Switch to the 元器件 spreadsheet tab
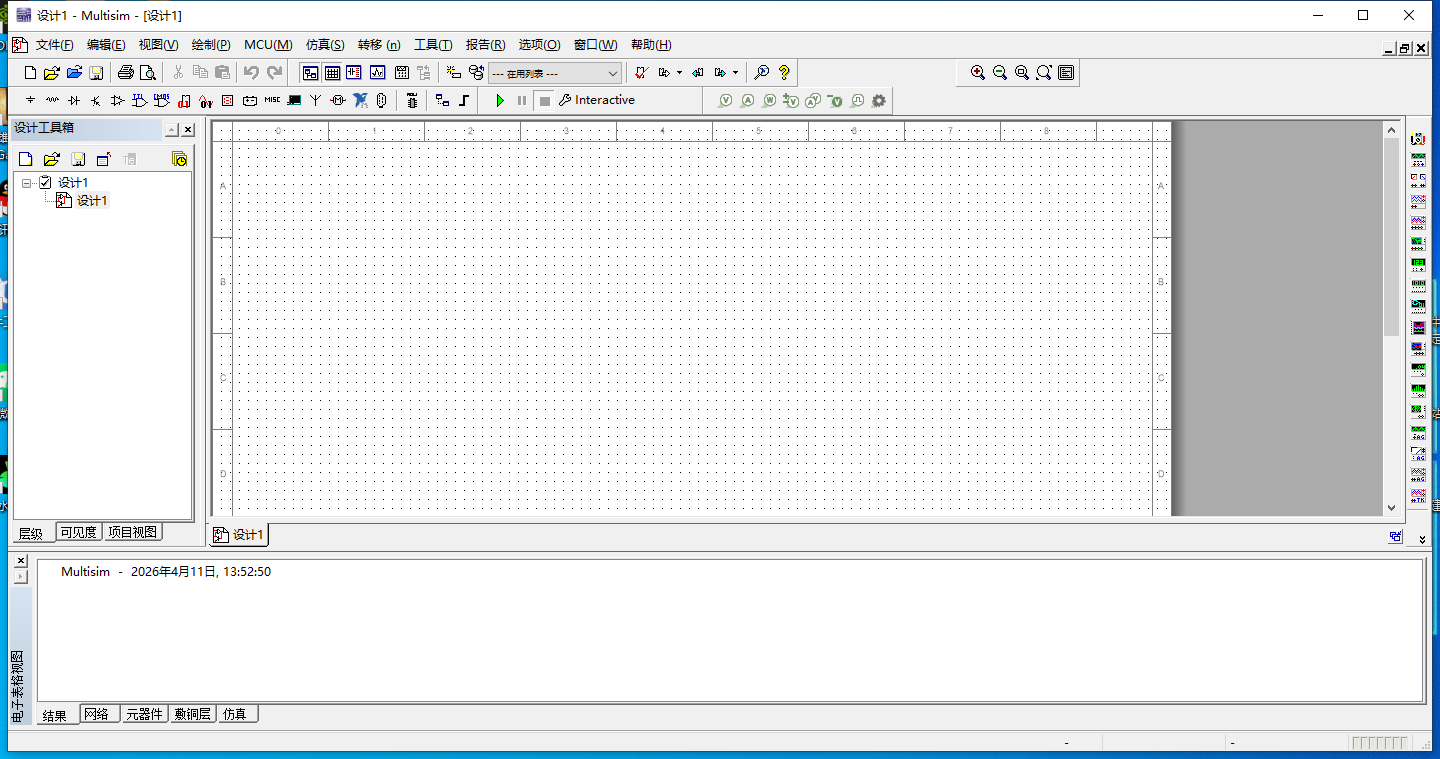This screenshot has width=1440, height=759. click(x=144, y=714)
